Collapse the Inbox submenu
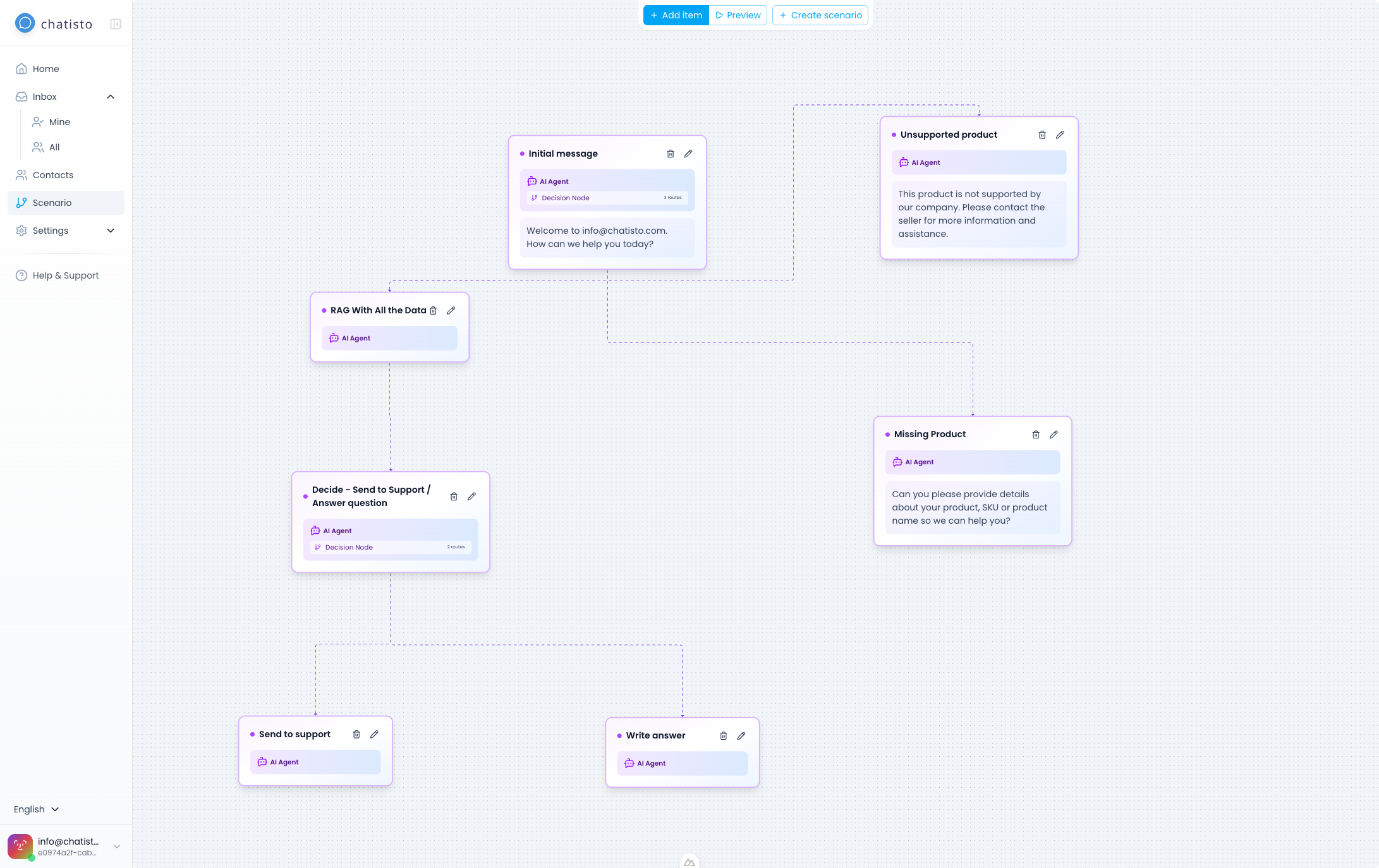 [111, 97]
